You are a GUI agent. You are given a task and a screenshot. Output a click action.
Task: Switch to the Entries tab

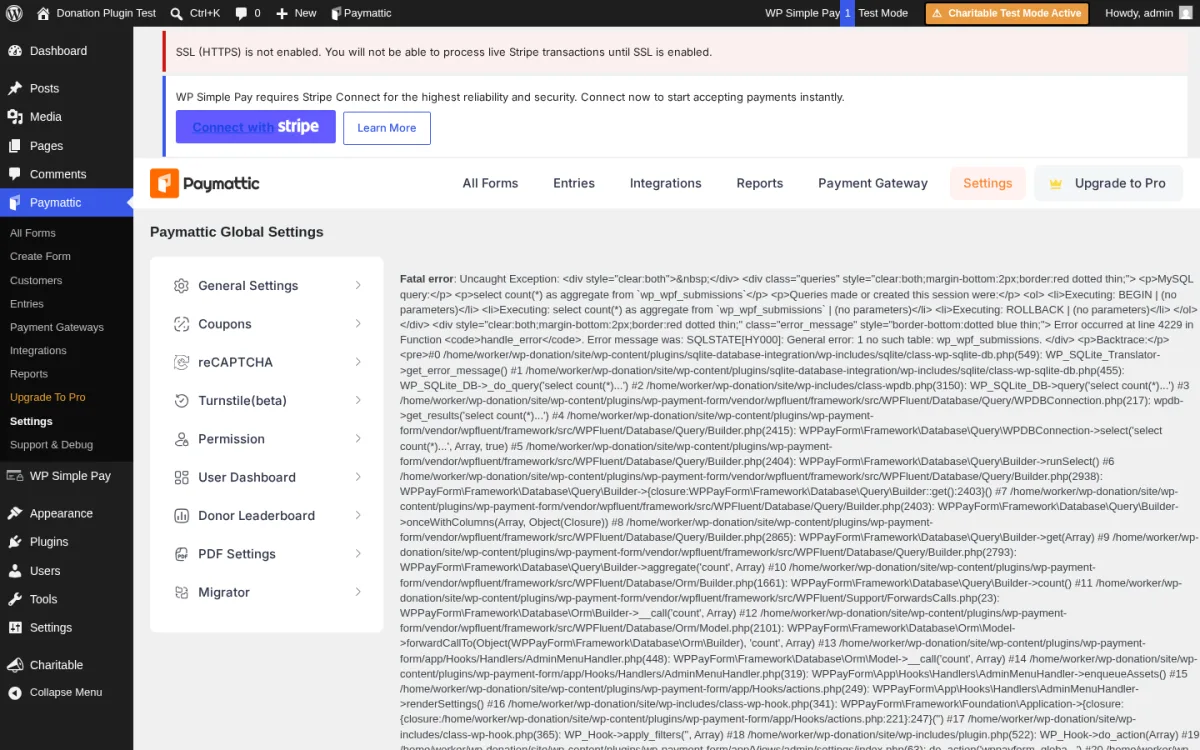pos(574,183)
